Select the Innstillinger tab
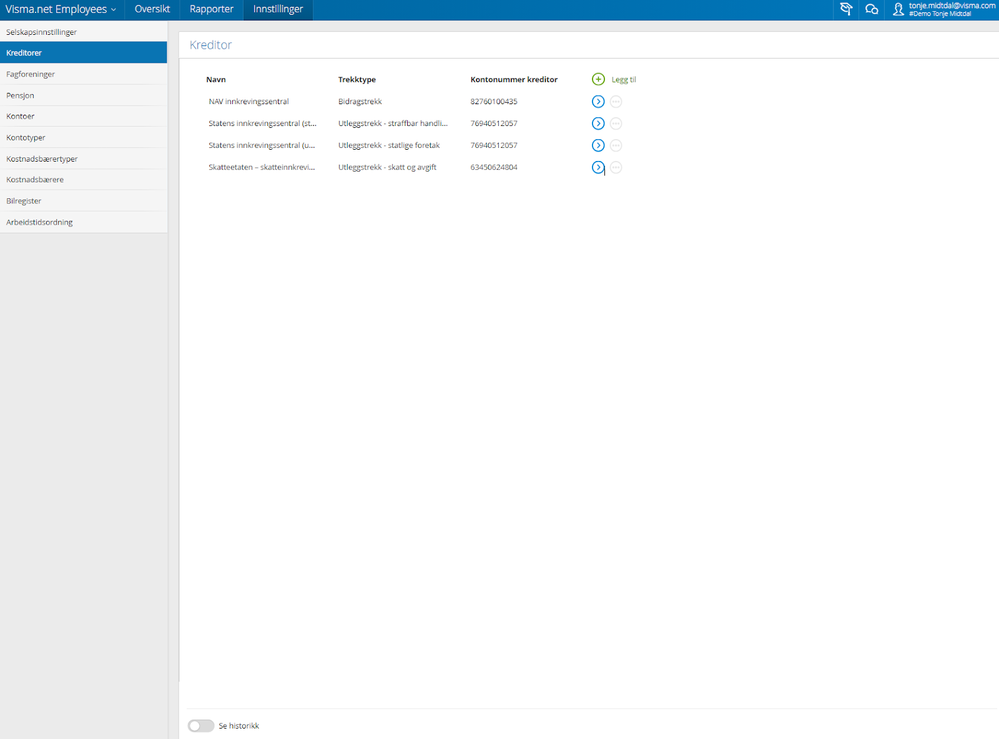Viewport: 999px width, 739px height. pos(278,10)
